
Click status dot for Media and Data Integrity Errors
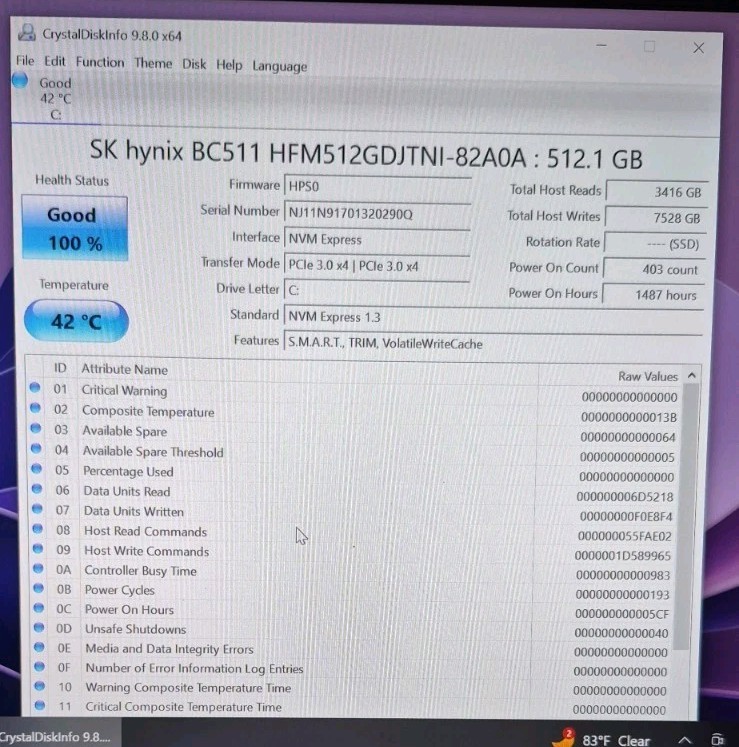[x=39, y=647]
